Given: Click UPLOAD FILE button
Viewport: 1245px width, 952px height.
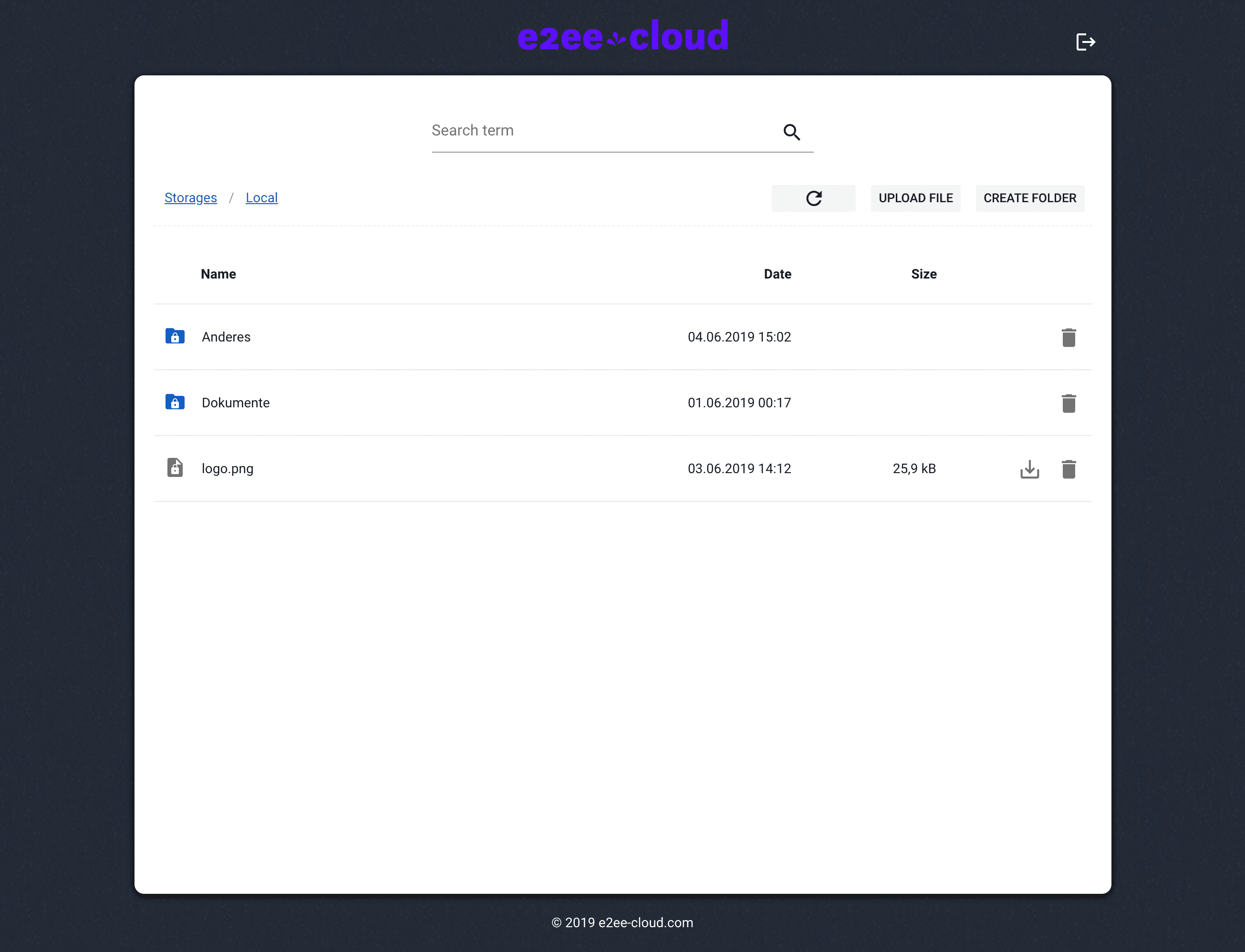Looking at the screenshot, I should coord(915,198).
